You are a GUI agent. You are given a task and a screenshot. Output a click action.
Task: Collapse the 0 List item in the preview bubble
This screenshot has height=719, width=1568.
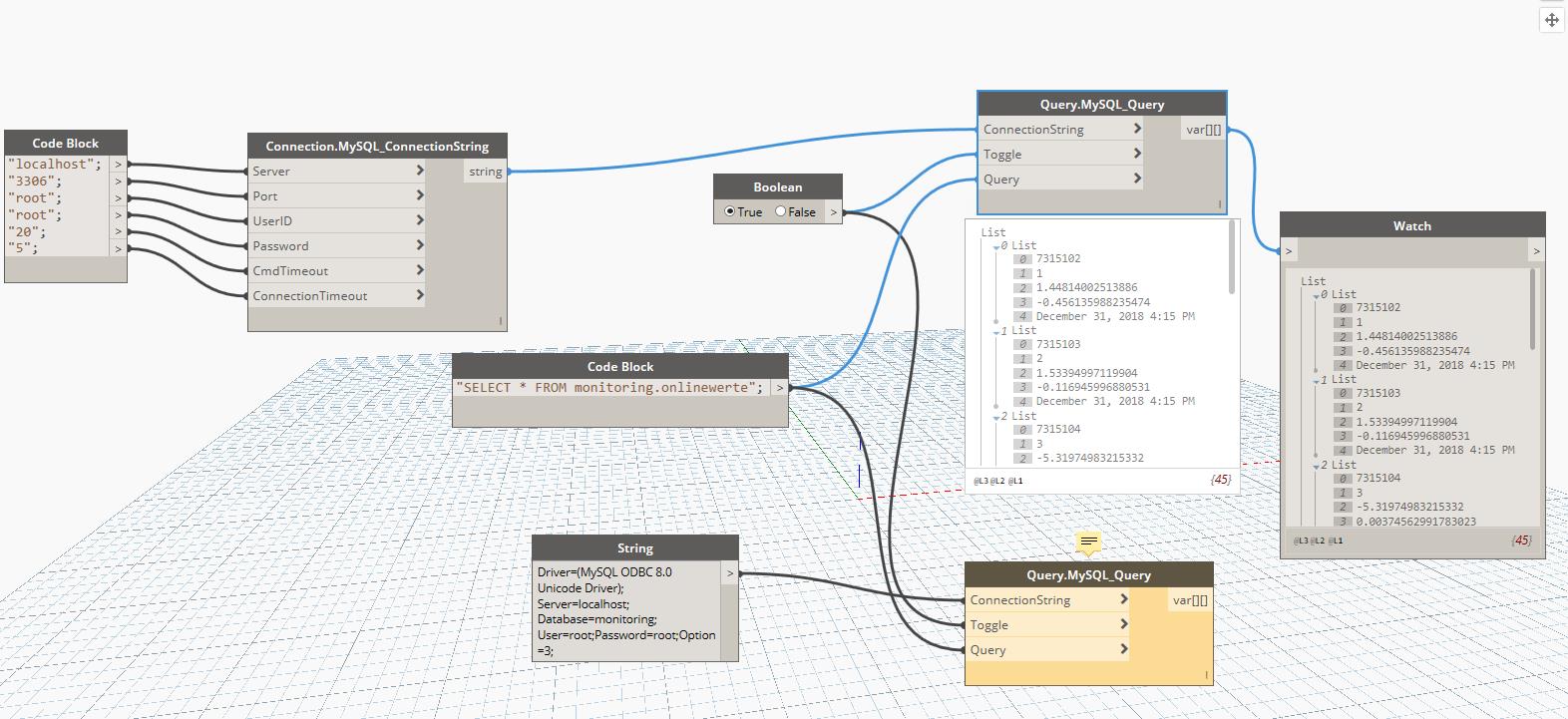pos(996,246)
